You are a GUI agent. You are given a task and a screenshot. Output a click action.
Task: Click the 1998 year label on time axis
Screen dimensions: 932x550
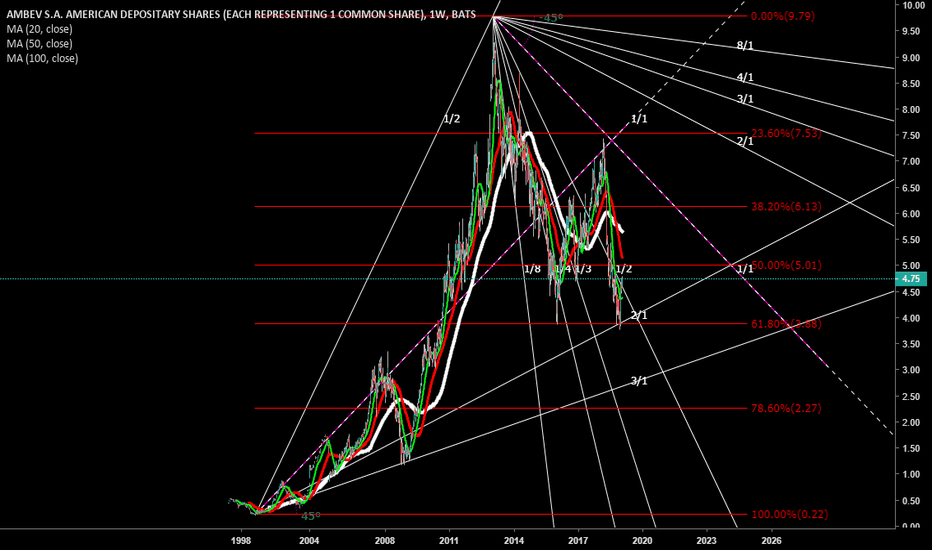241,540
